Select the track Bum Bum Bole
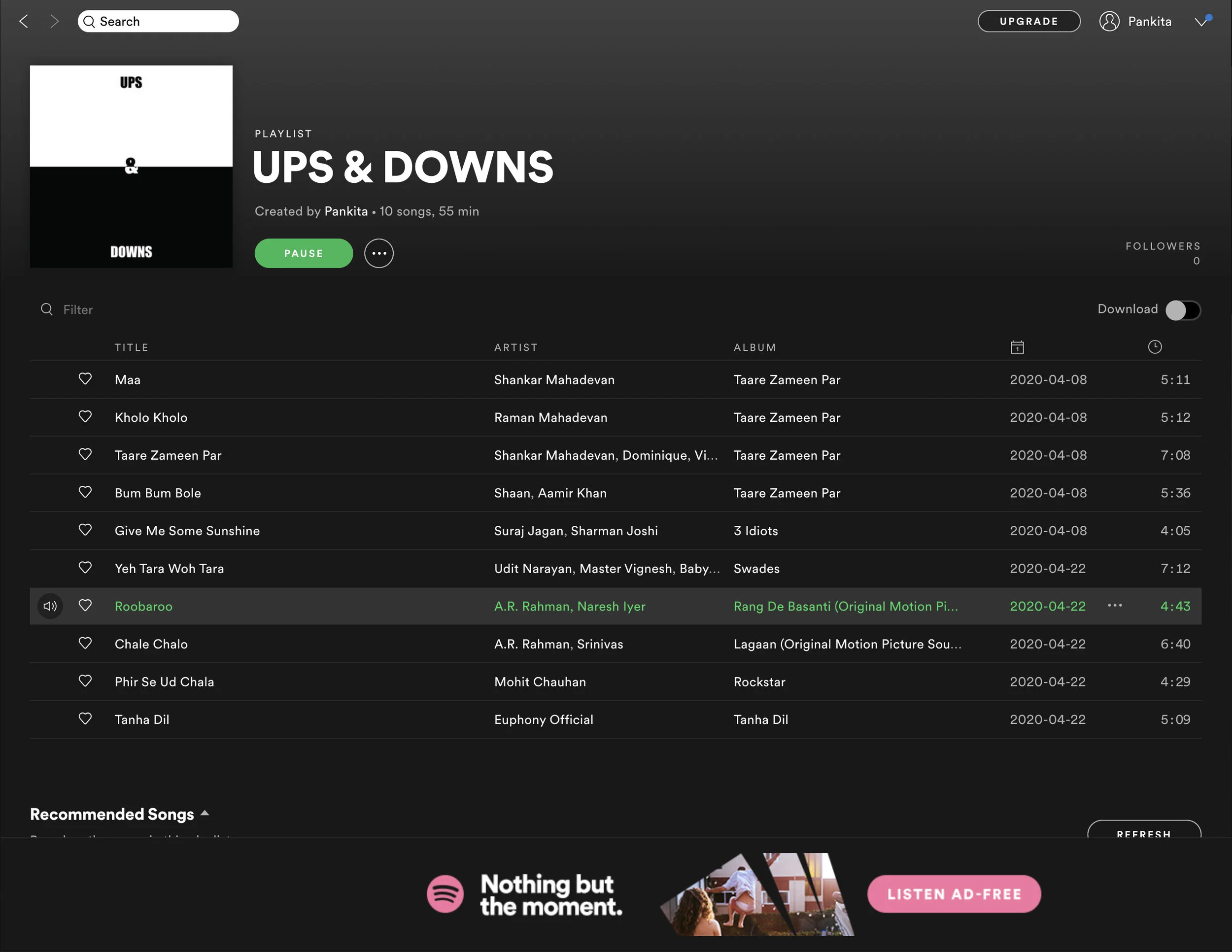This screenshot has height=952, width=1232. [158, 493]
